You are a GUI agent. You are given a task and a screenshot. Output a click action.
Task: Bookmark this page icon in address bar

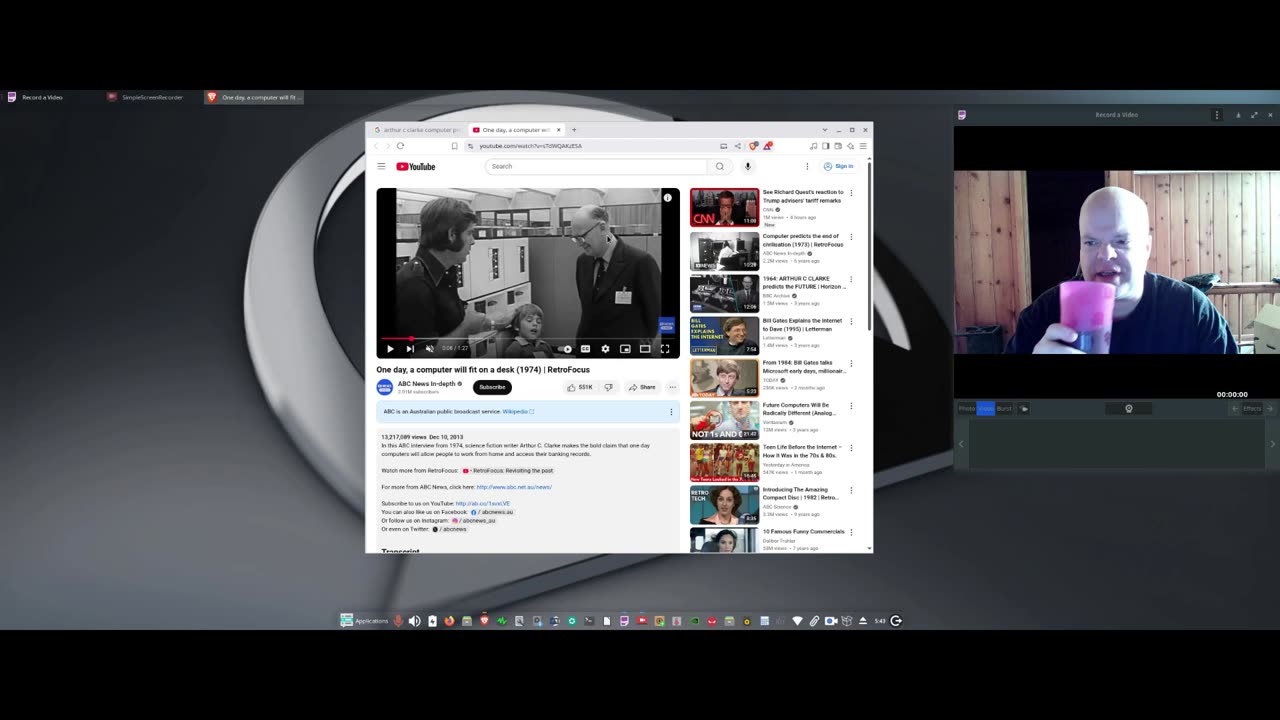454,146
